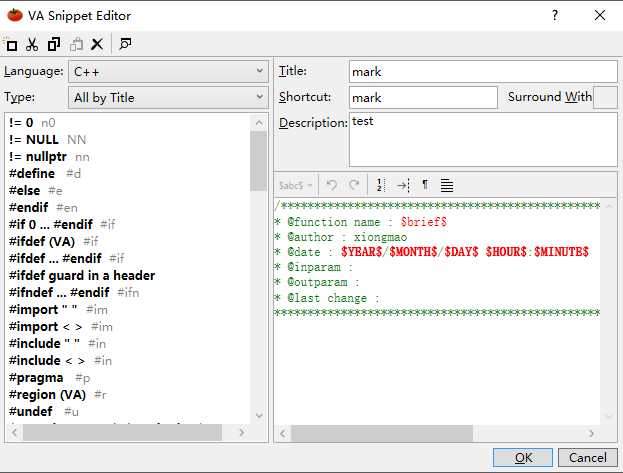
Task: Click the $YEAR$ variable in code
Action: (362, 252)
